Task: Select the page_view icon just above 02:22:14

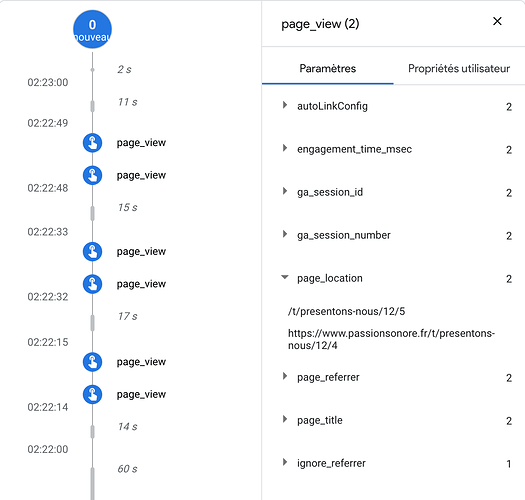Action: pyautogui.click(x=92, y=395)
